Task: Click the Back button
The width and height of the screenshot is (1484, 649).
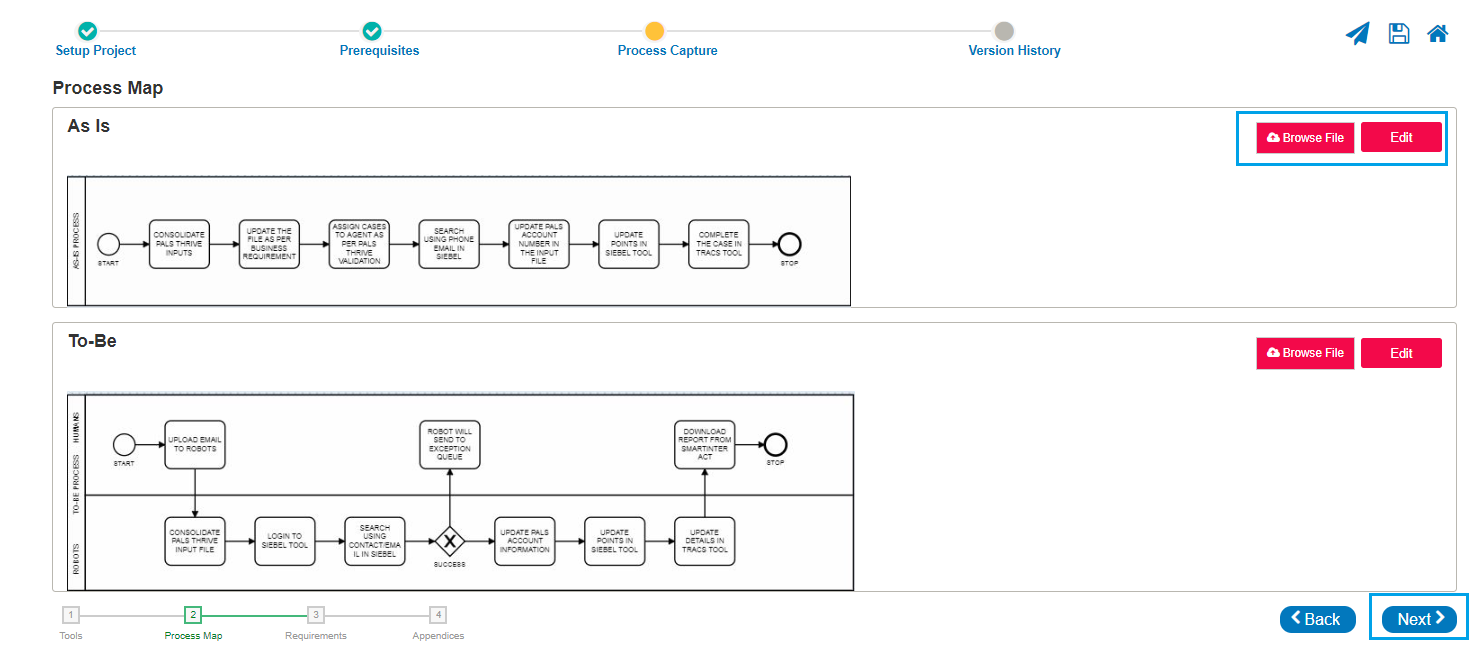Action: coord(1317,618)
